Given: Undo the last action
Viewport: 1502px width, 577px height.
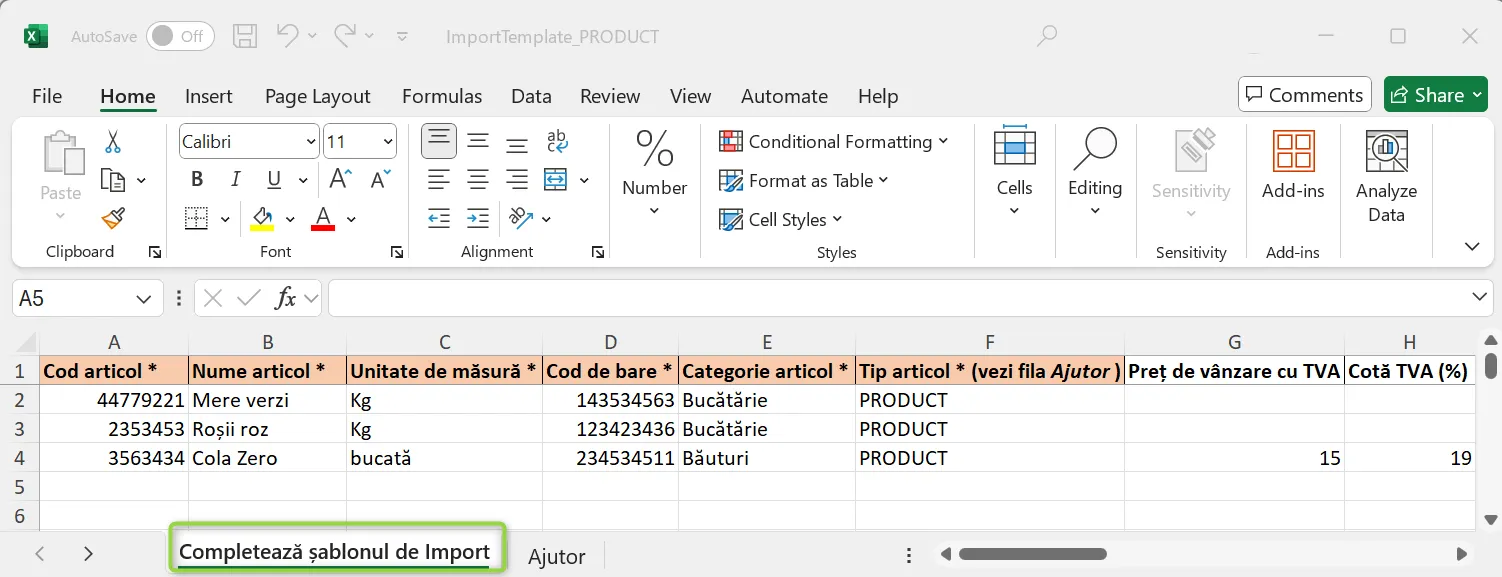Looking at the screenshot, I should (287, 36).
